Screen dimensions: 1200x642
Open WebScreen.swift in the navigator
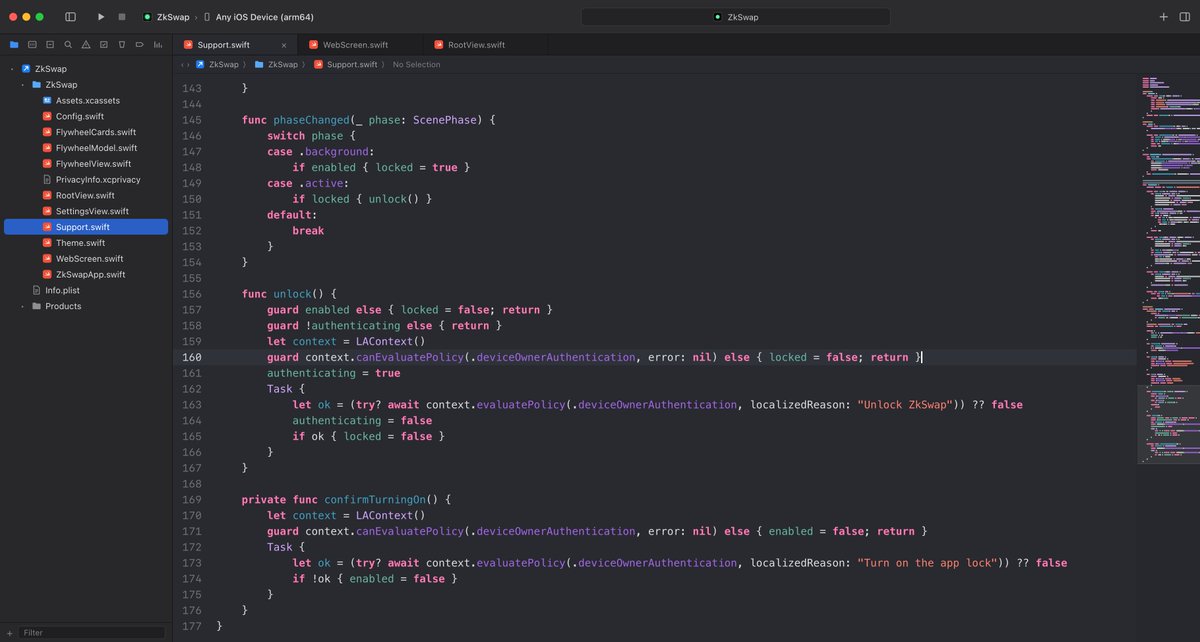point(86,258)
